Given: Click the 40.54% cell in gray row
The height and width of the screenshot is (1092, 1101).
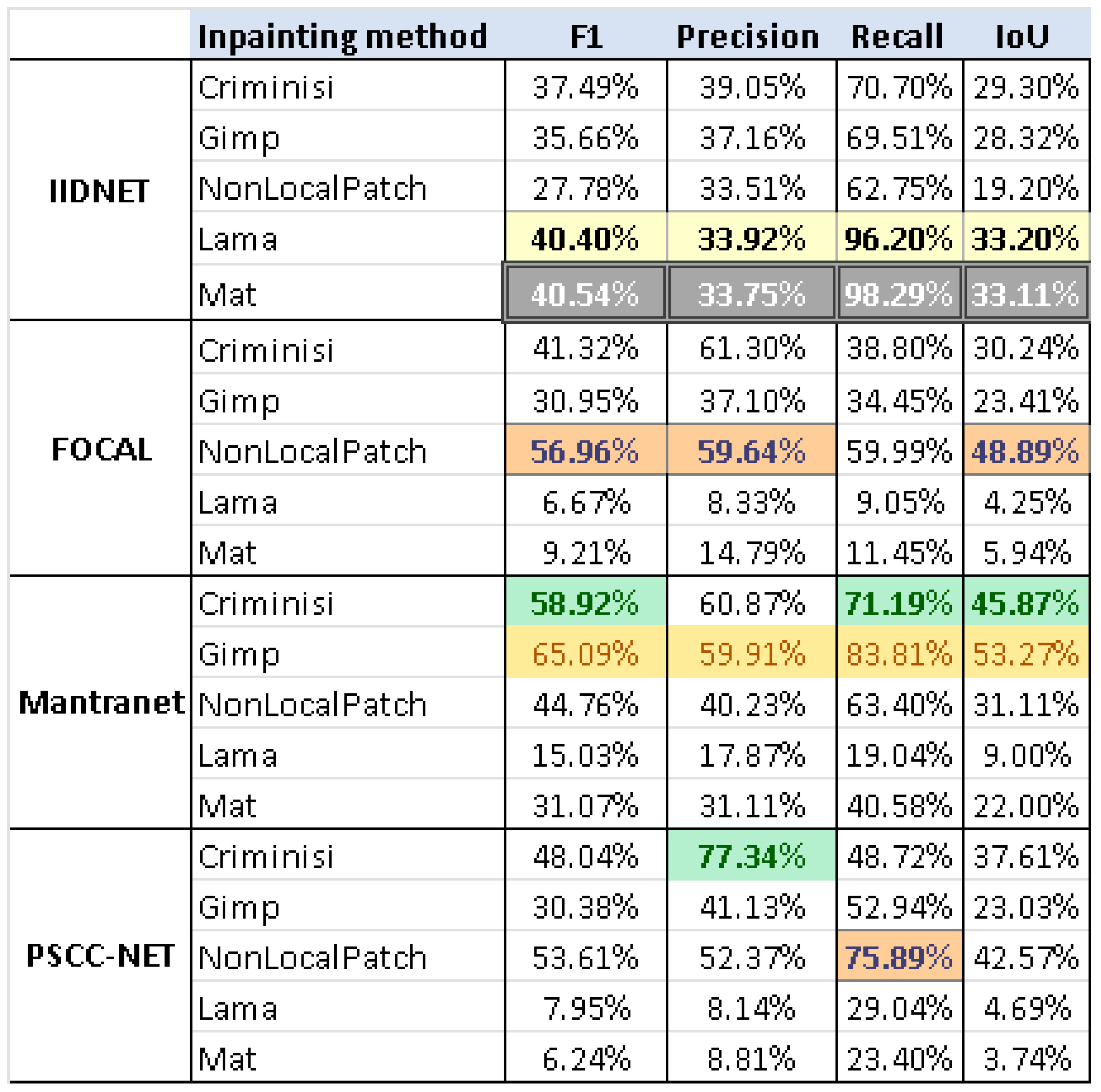Looking at the screenshot, I should (x=585, y=294).
